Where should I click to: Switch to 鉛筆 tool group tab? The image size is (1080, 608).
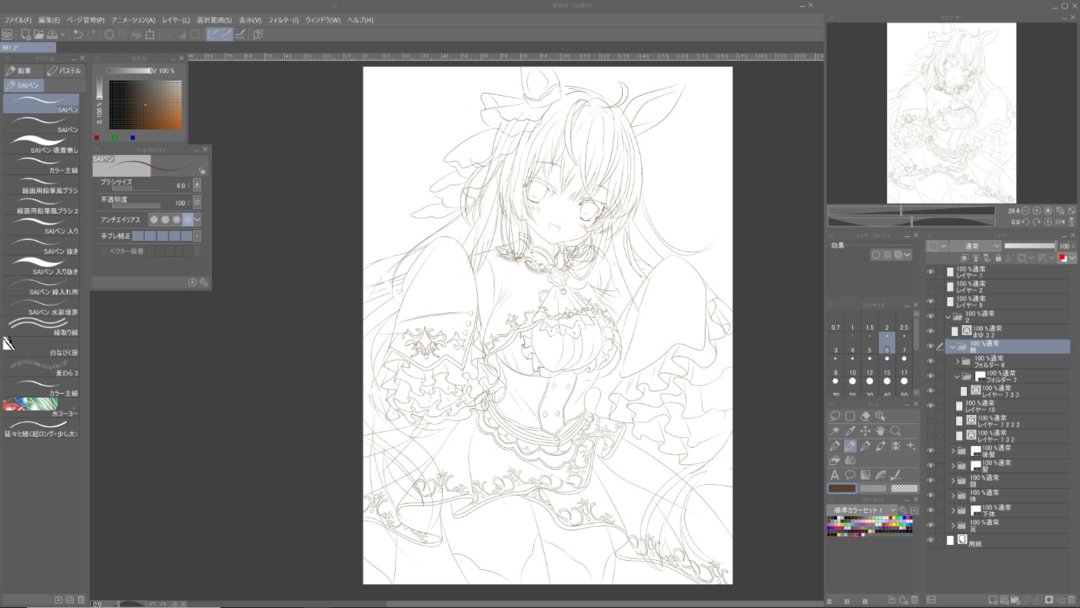pyautogui.click(x=21, y=70)
